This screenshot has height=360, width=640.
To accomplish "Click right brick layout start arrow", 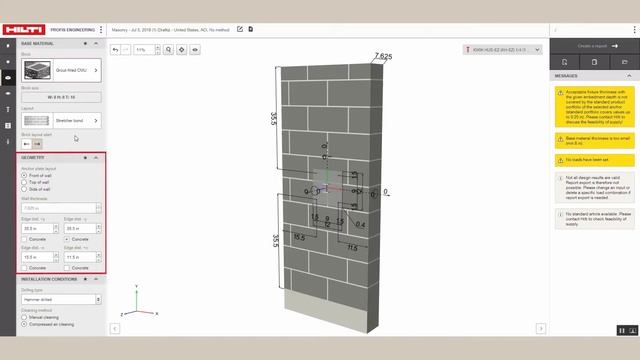I will click(37, 144).
